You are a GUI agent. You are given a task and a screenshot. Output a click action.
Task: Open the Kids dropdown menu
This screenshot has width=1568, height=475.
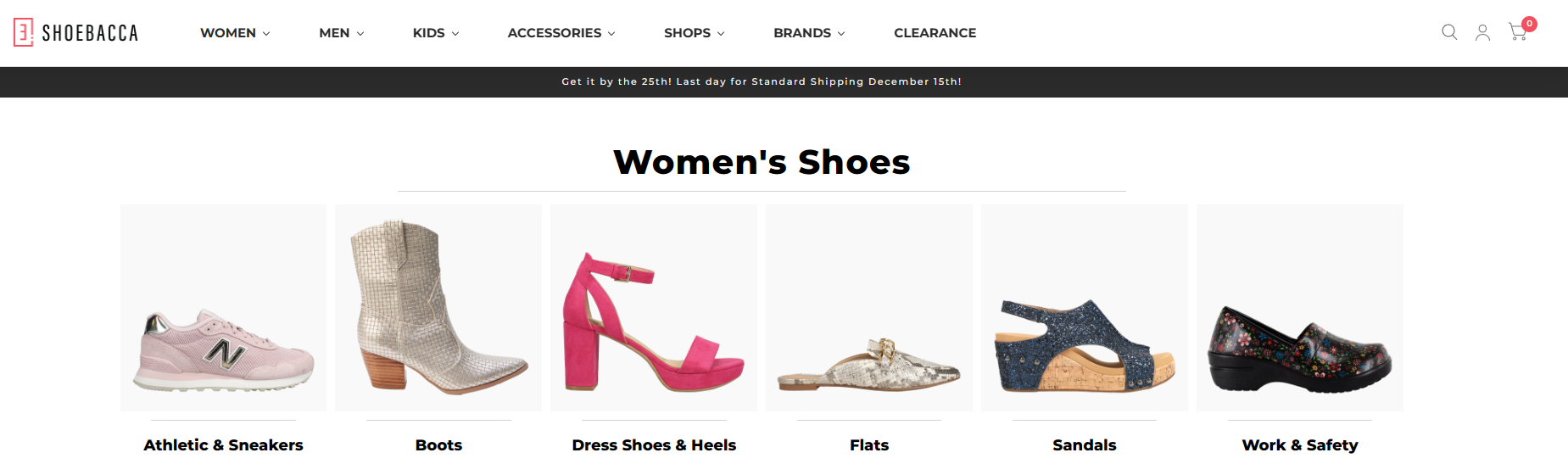pyautogui.click(x=436, y=33)
